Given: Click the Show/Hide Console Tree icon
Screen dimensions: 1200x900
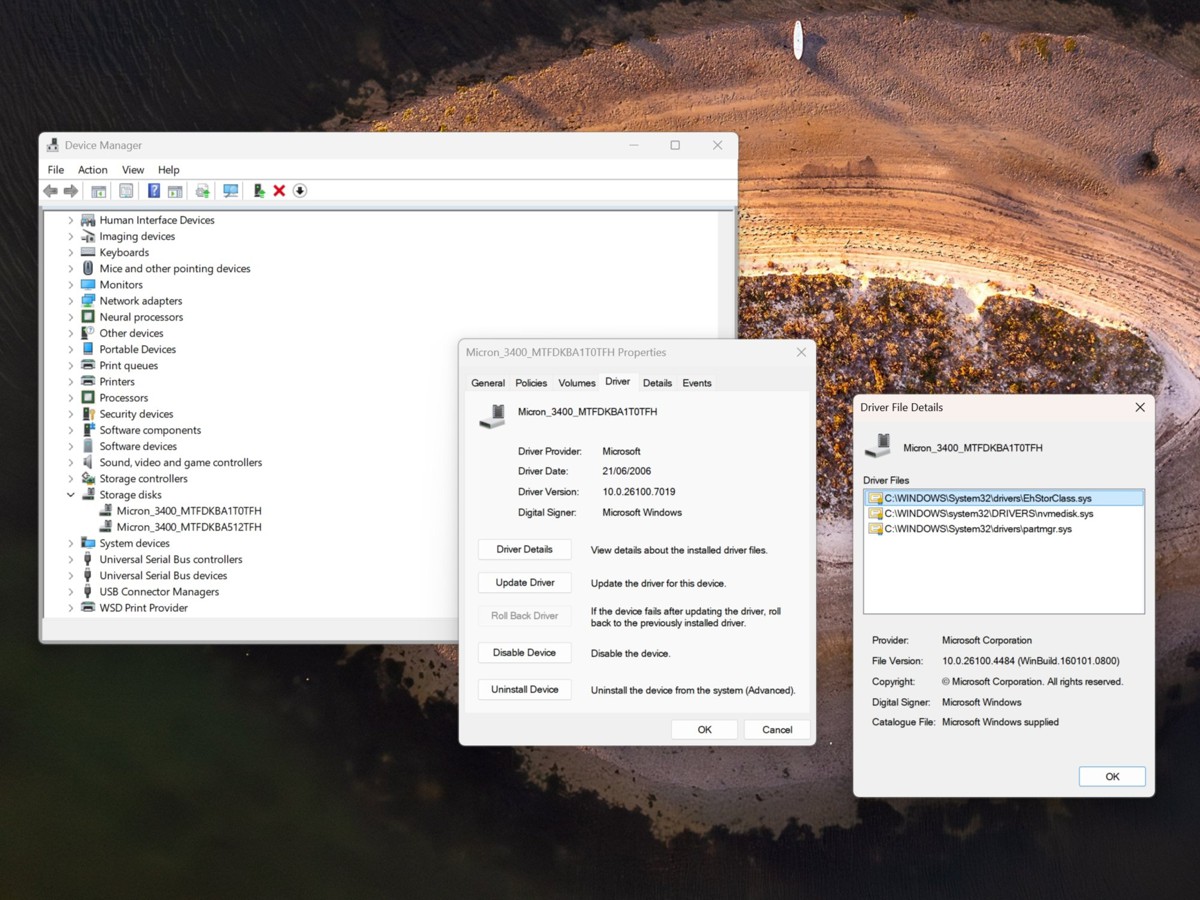Looking at the screenshot, I should tap(97, 190).
